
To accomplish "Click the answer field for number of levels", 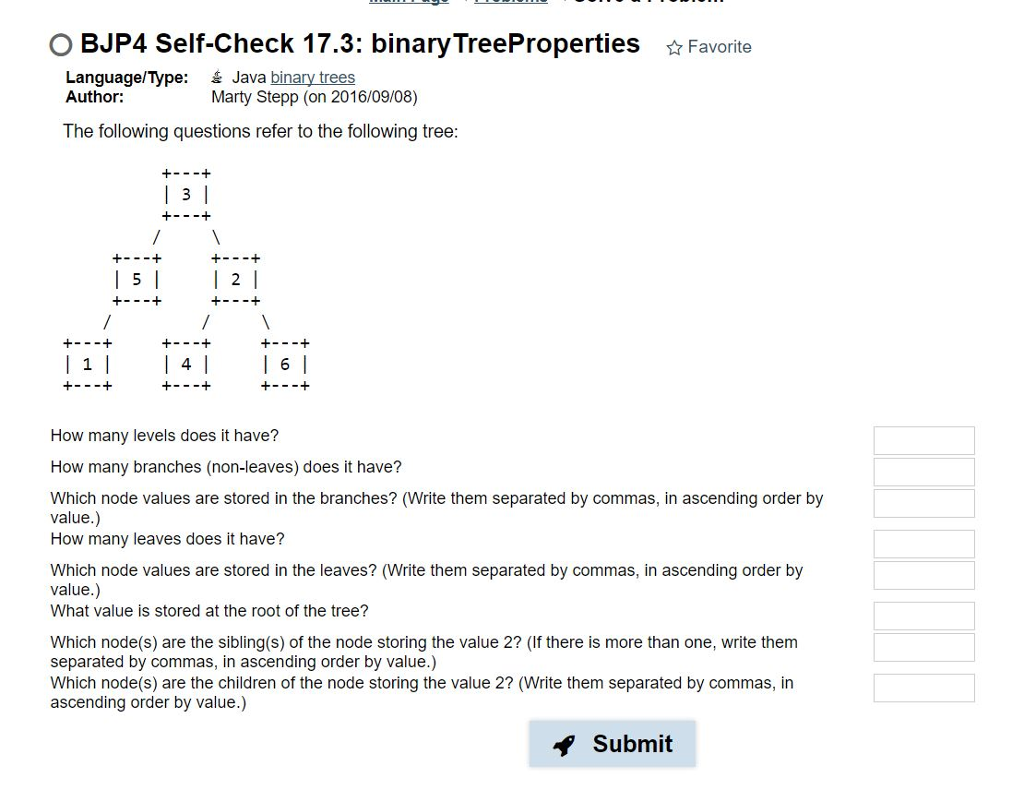I will click(x=924, y=440).
